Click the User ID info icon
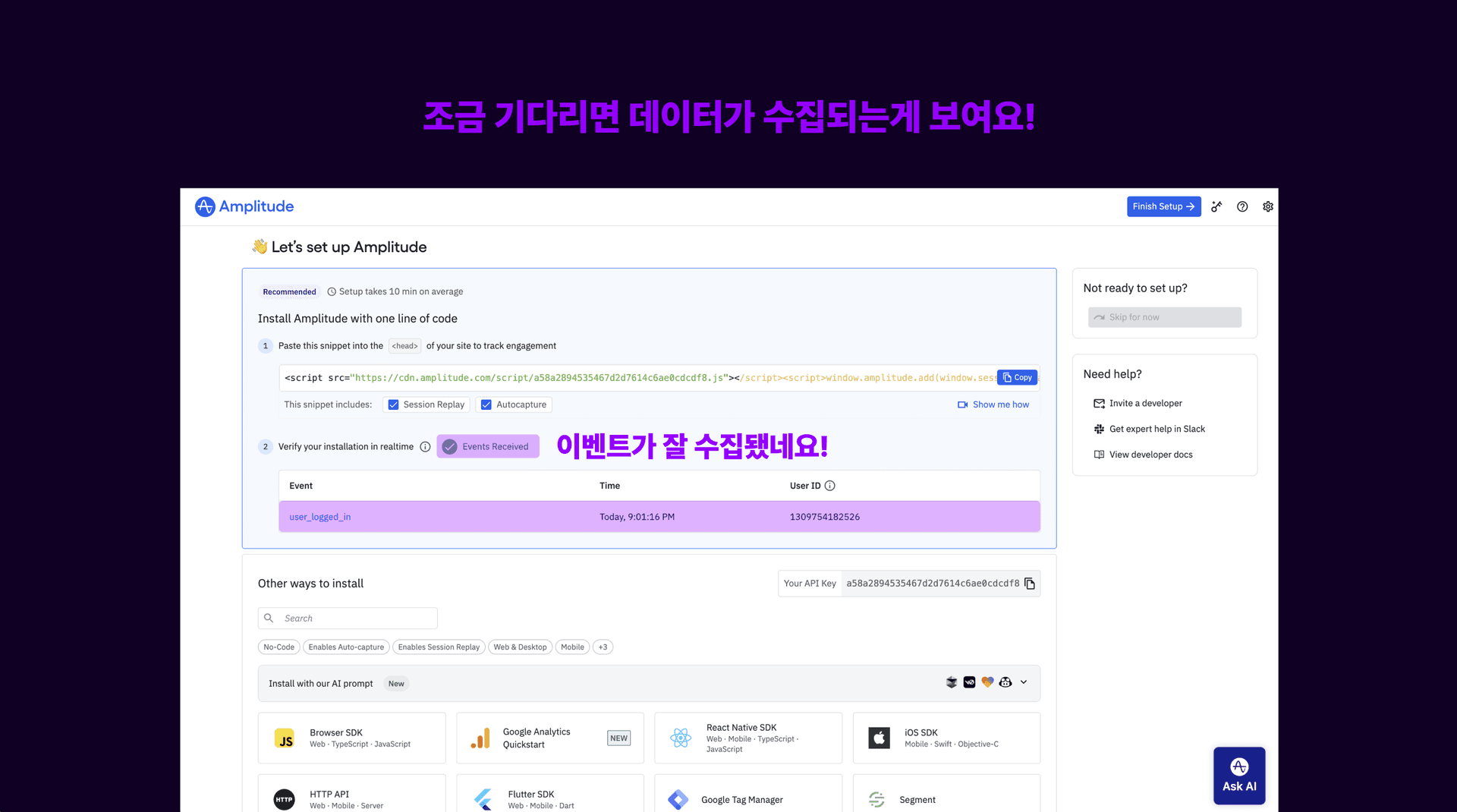This screenshot has height=812, width=1457. point(830,486)
